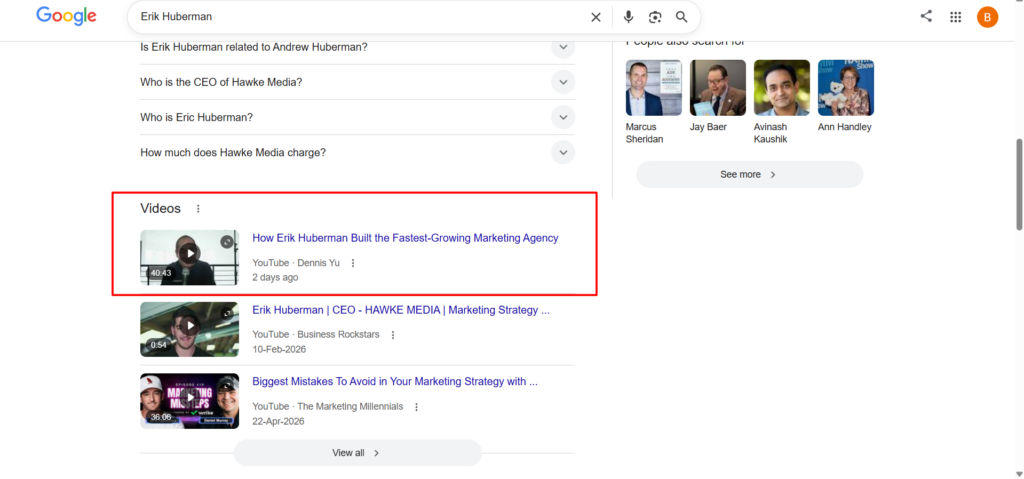Open more options for Dennis Yu video
Image resolution: width=1024 pixels, height=479 pixels.
point(353,263)
